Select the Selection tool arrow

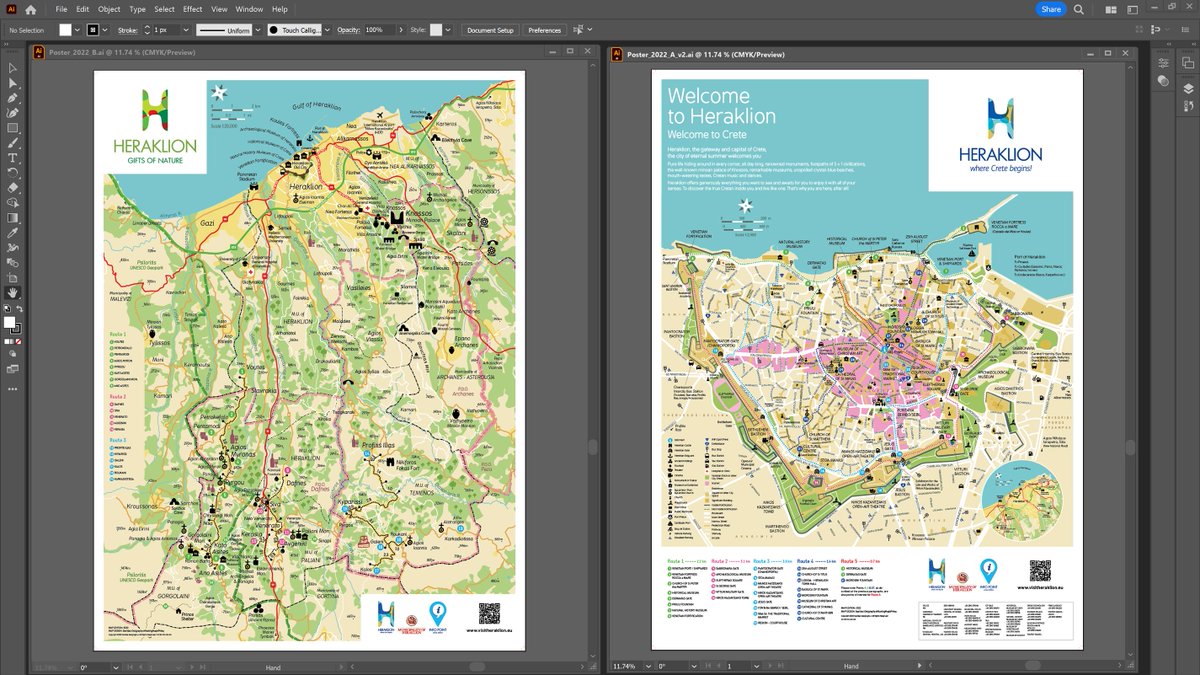[13, 68]
